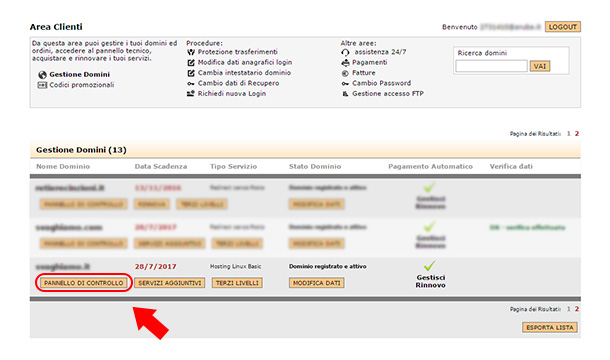Click the Hosting Linux Basic service text
This screenshot has width=610, height=360.
pos(235,267)
